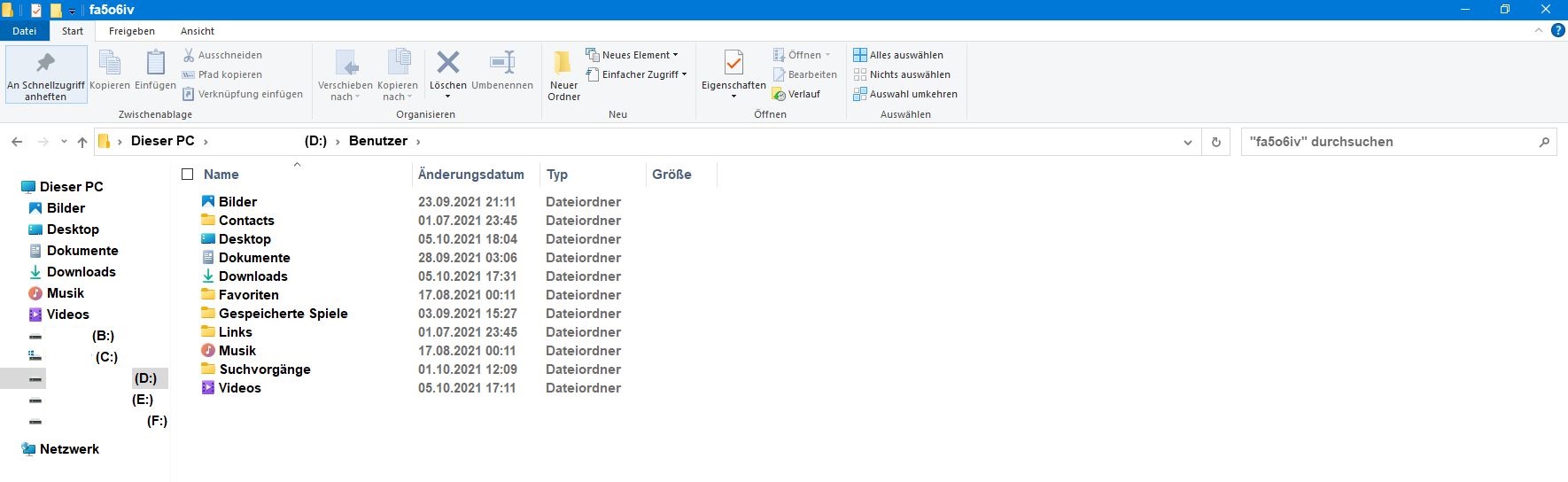Show Verlauf history
Viewport: 1568px width, 482px height.
[796, 94]
